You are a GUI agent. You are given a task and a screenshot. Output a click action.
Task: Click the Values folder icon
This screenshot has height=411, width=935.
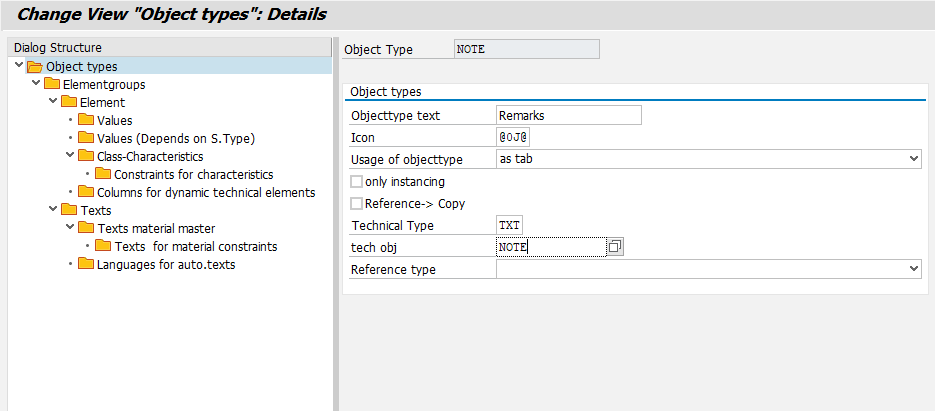(x=86, y=120)
